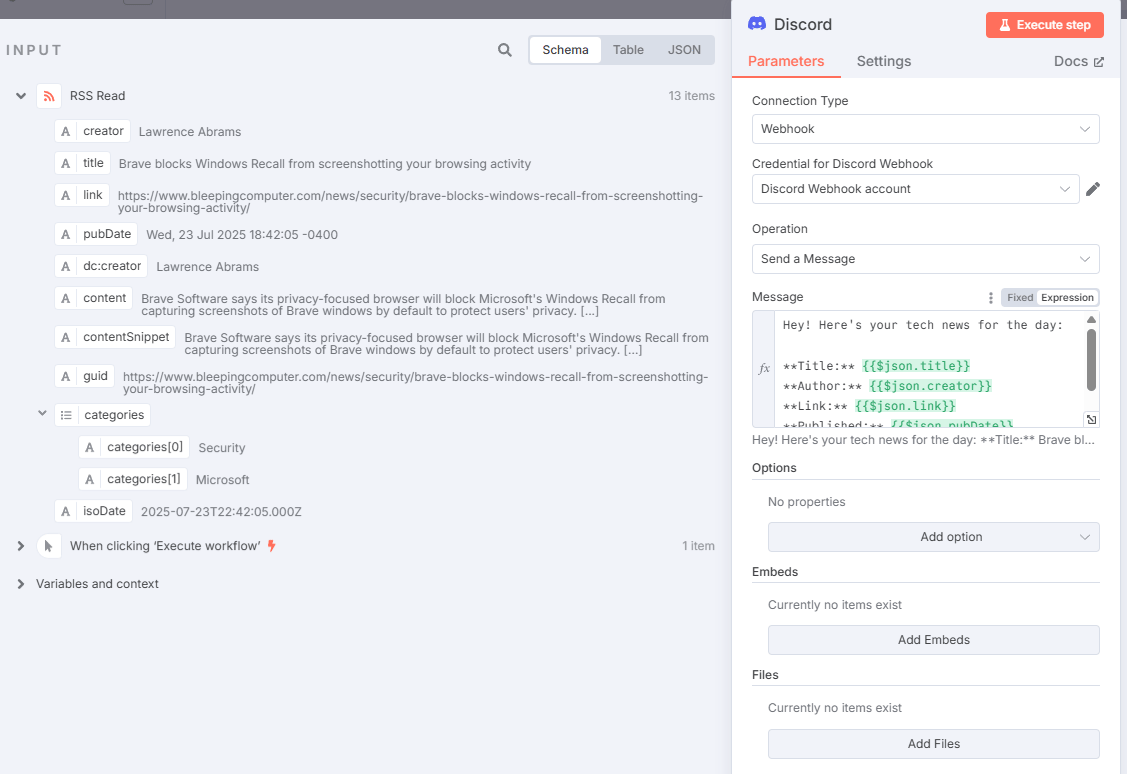Viewport: 1127px width, 774px height.
Task: Click the {{$json.title}} expression token
Action: click(916, 366)
